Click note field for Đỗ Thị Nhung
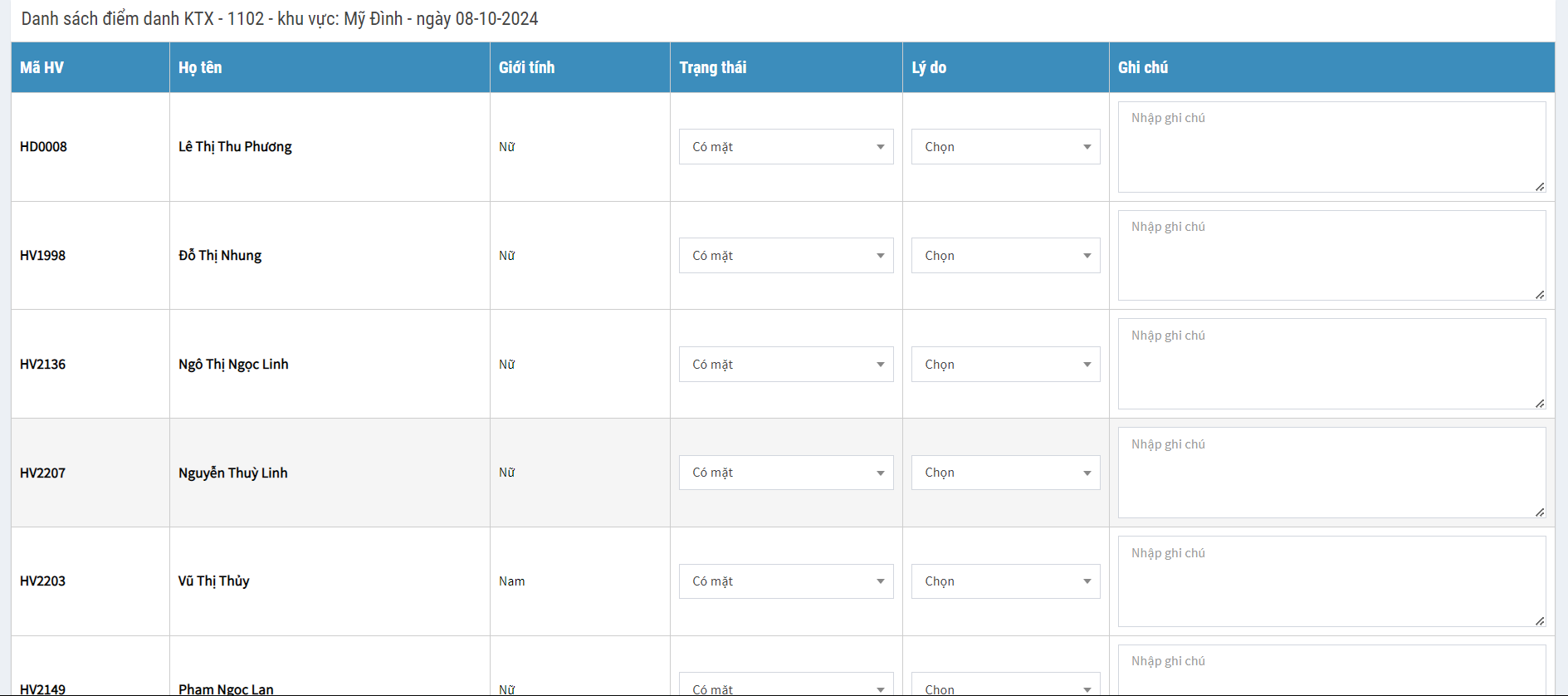 pos(1331,256)
